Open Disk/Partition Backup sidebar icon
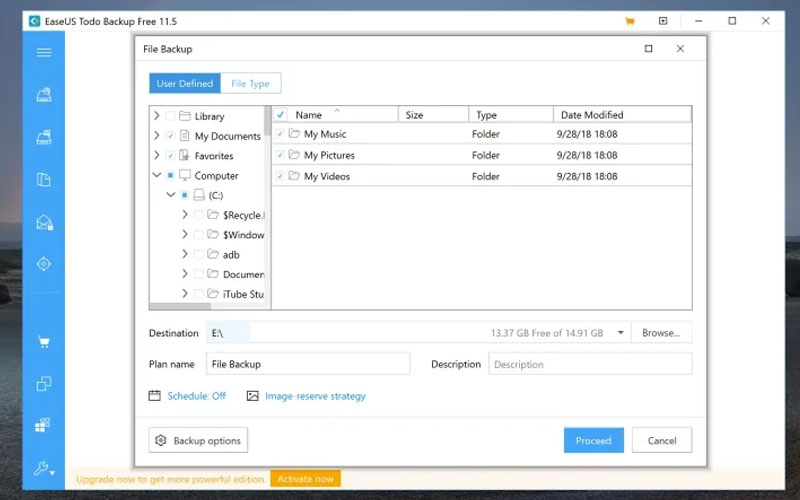Screen dimensions: 800x500 (x=44, y=95)
